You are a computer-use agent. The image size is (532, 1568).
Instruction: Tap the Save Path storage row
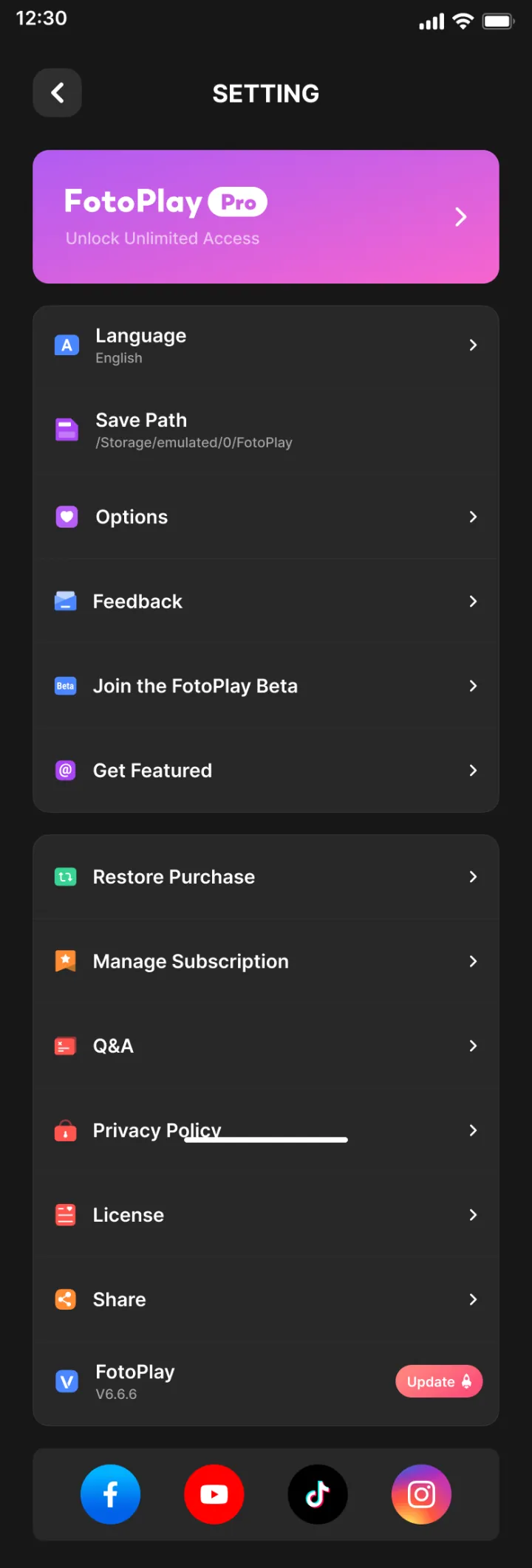tap(266, 430)
